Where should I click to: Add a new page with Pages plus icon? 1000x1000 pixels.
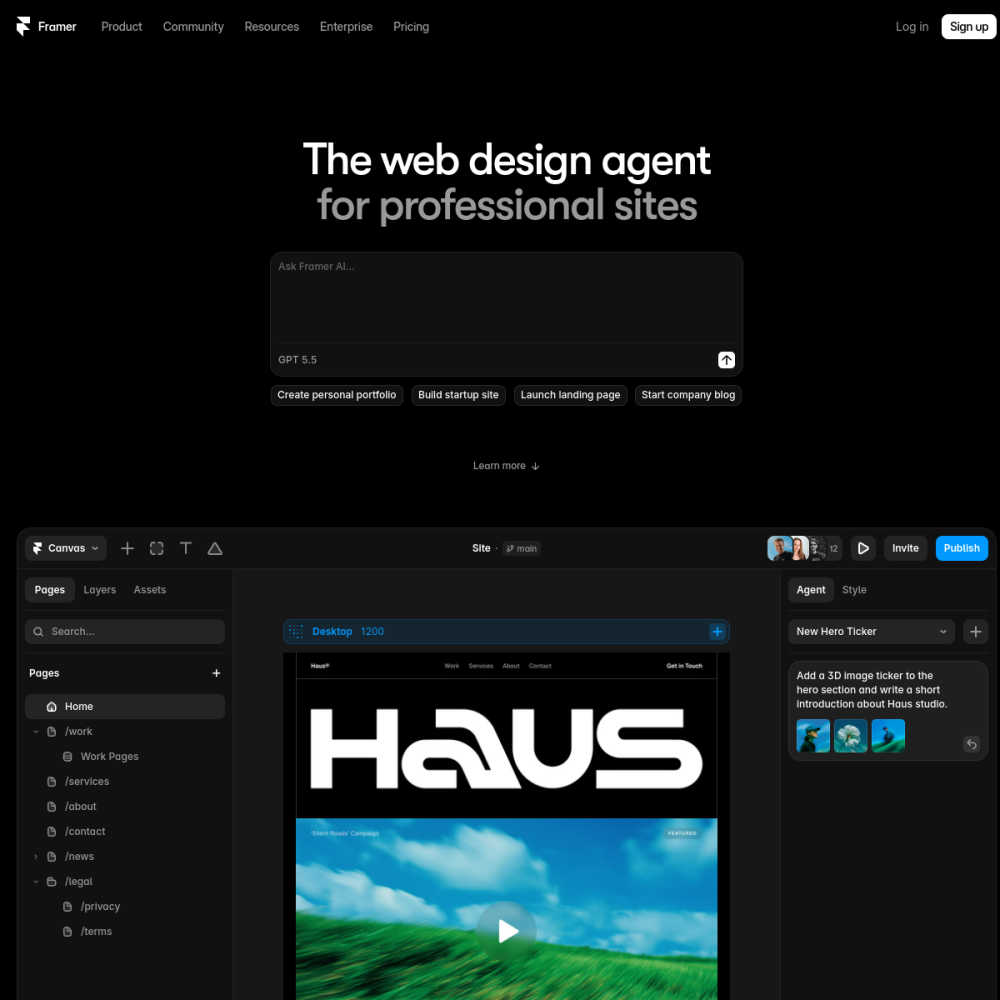point(216,673)
